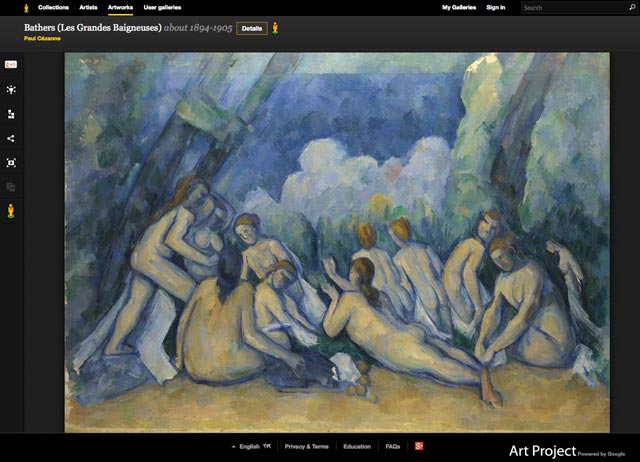
Task: Click the pegman icon beside Details button
Action: click(276, 28)
